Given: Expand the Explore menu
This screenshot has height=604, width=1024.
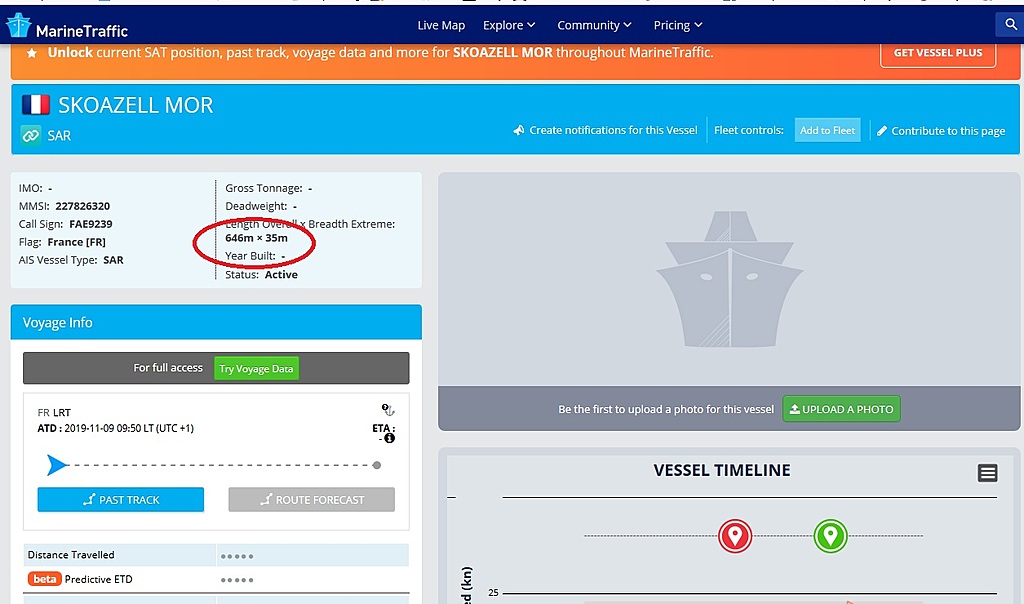Looking at the screenshot, I should pos(509,25).
